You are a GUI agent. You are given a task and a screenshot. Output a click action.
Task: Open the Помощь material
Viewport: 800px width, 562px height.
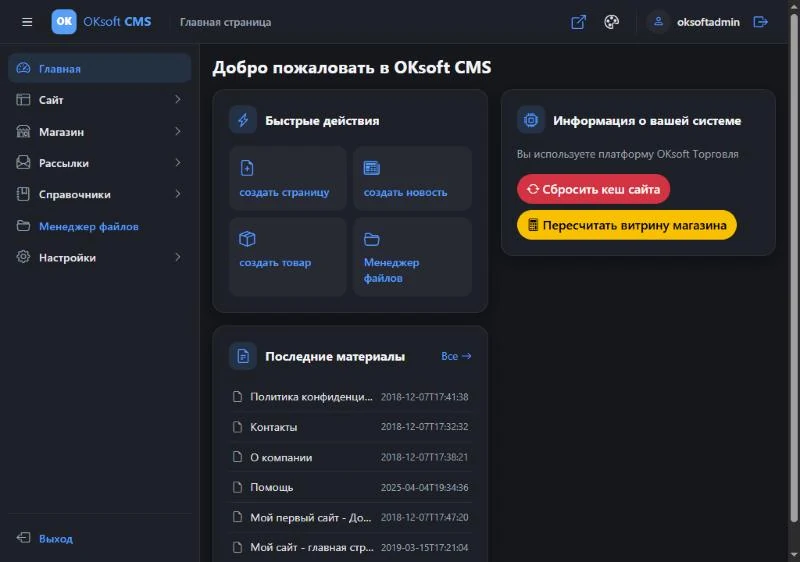pos(271,488)
